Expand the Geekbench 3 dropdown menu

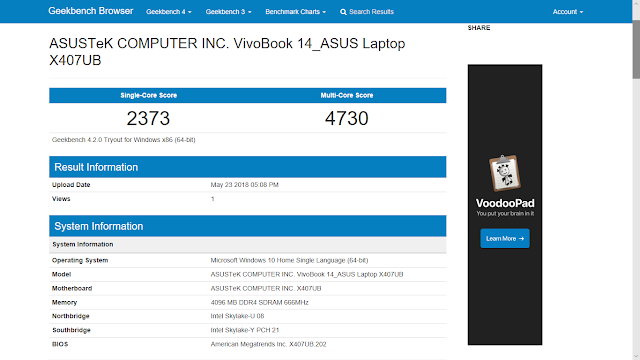point(228,12)
